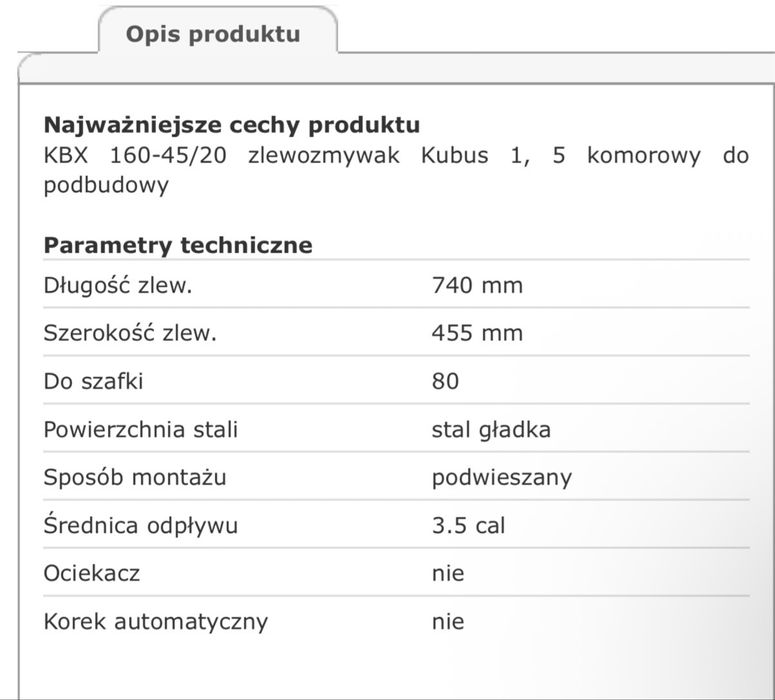Click the 740 mm value
Screen dimensions: 775x700
coord(477,286)
